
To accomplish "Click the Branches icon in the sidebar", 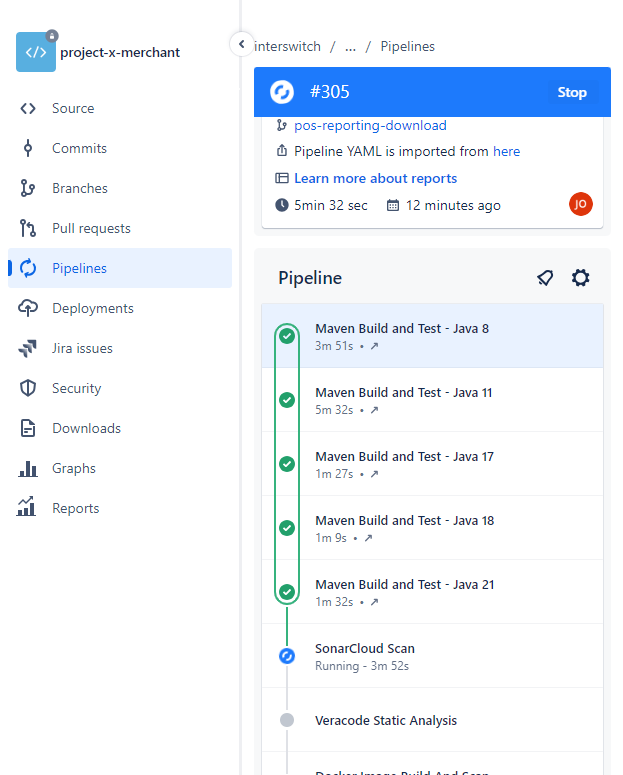I will pos(28,188).
